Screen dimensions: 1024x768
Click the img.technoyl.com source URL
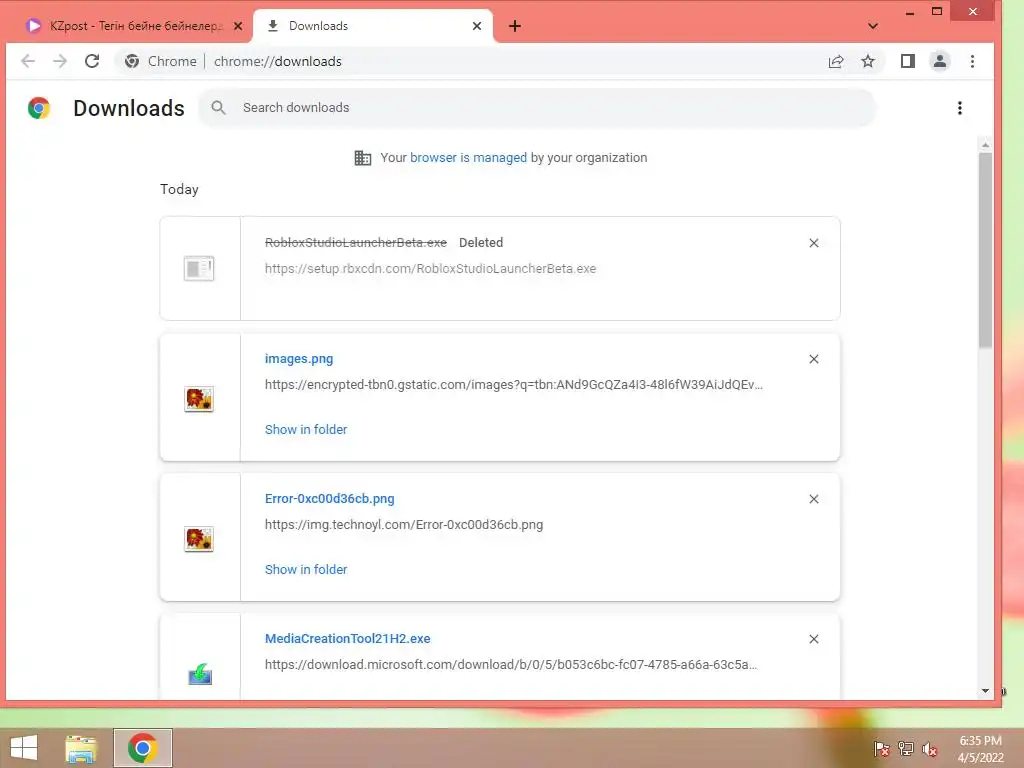pos(404,525)
